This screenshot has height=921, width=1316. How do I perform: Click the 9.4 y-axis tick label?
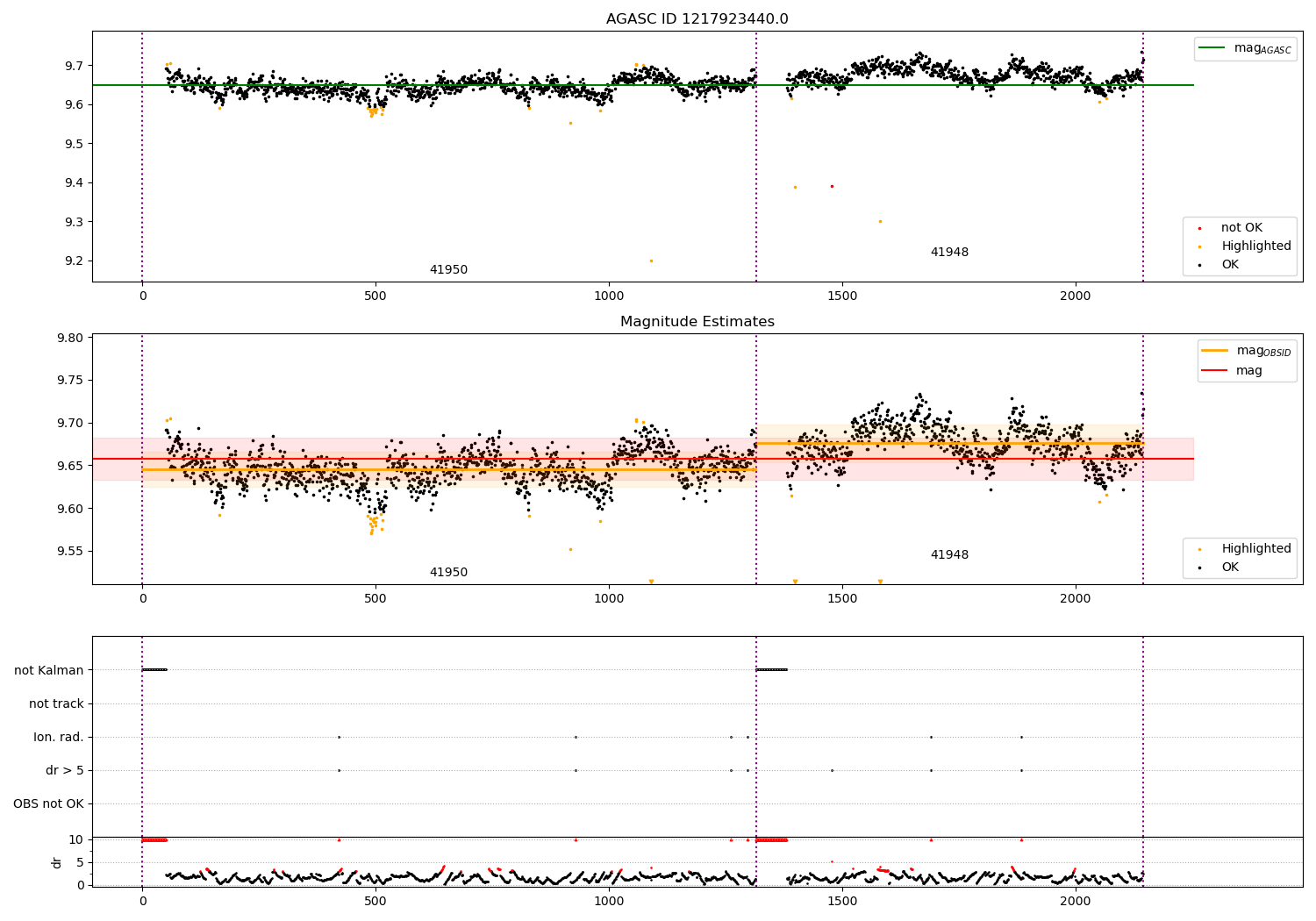tap(74, 183)
